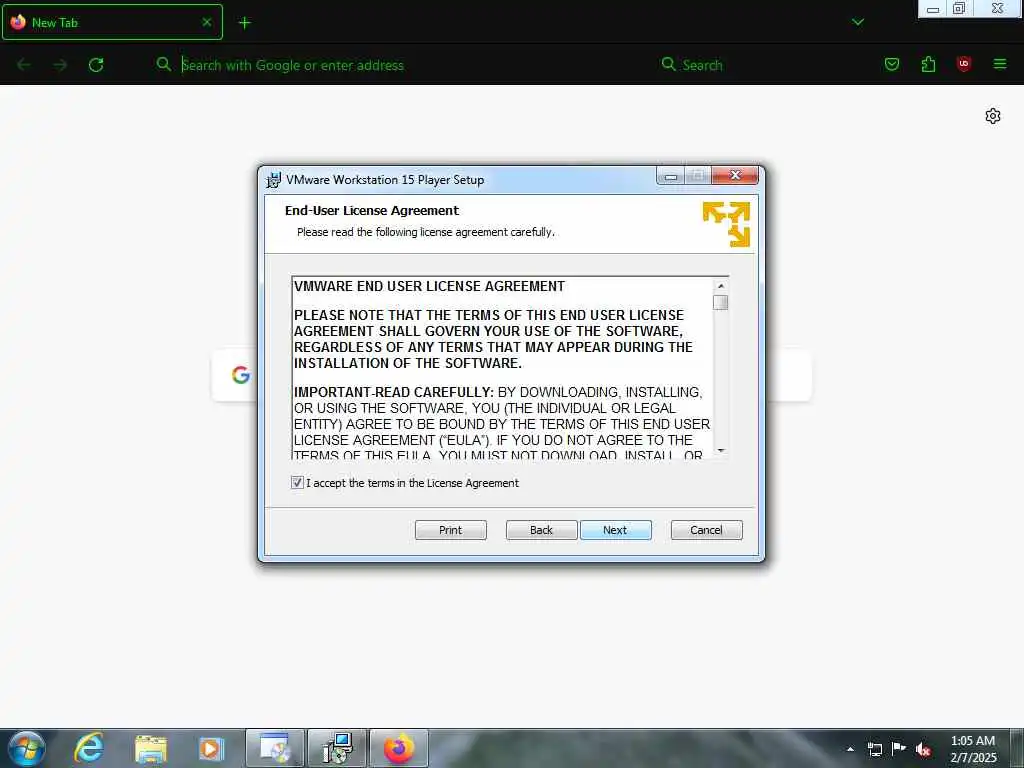Open the Action Center flag icon
The height and width of the screenshot is (768, 1024).
(x=899, y=749)
